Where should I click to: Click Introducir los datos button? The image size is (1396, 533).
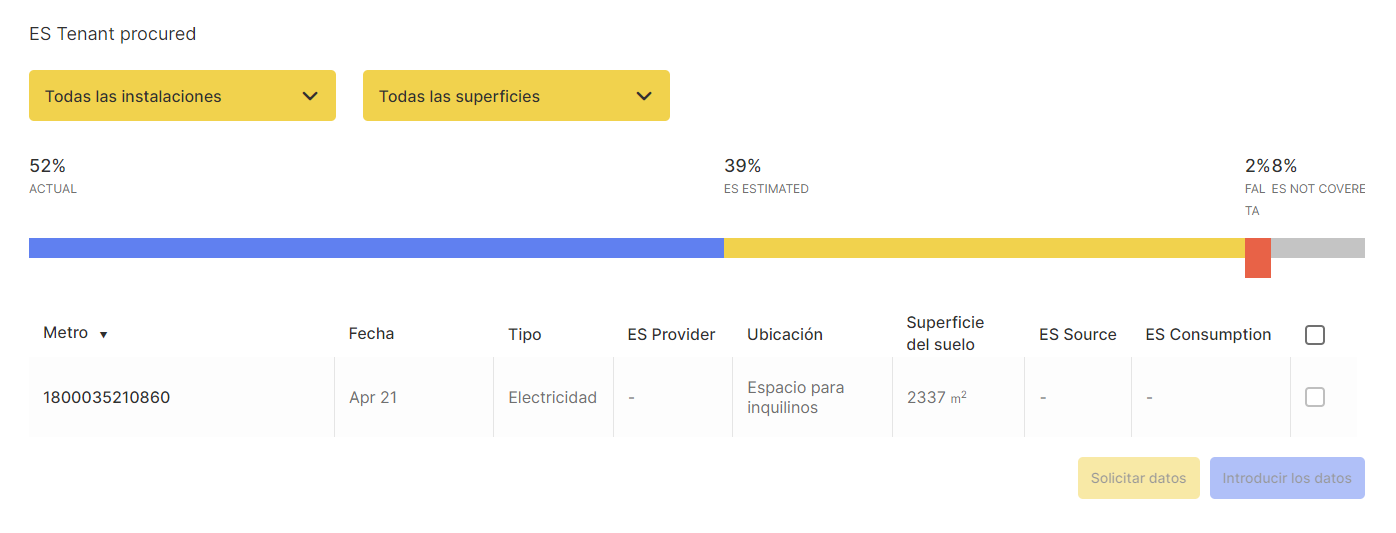point(1286,478)
